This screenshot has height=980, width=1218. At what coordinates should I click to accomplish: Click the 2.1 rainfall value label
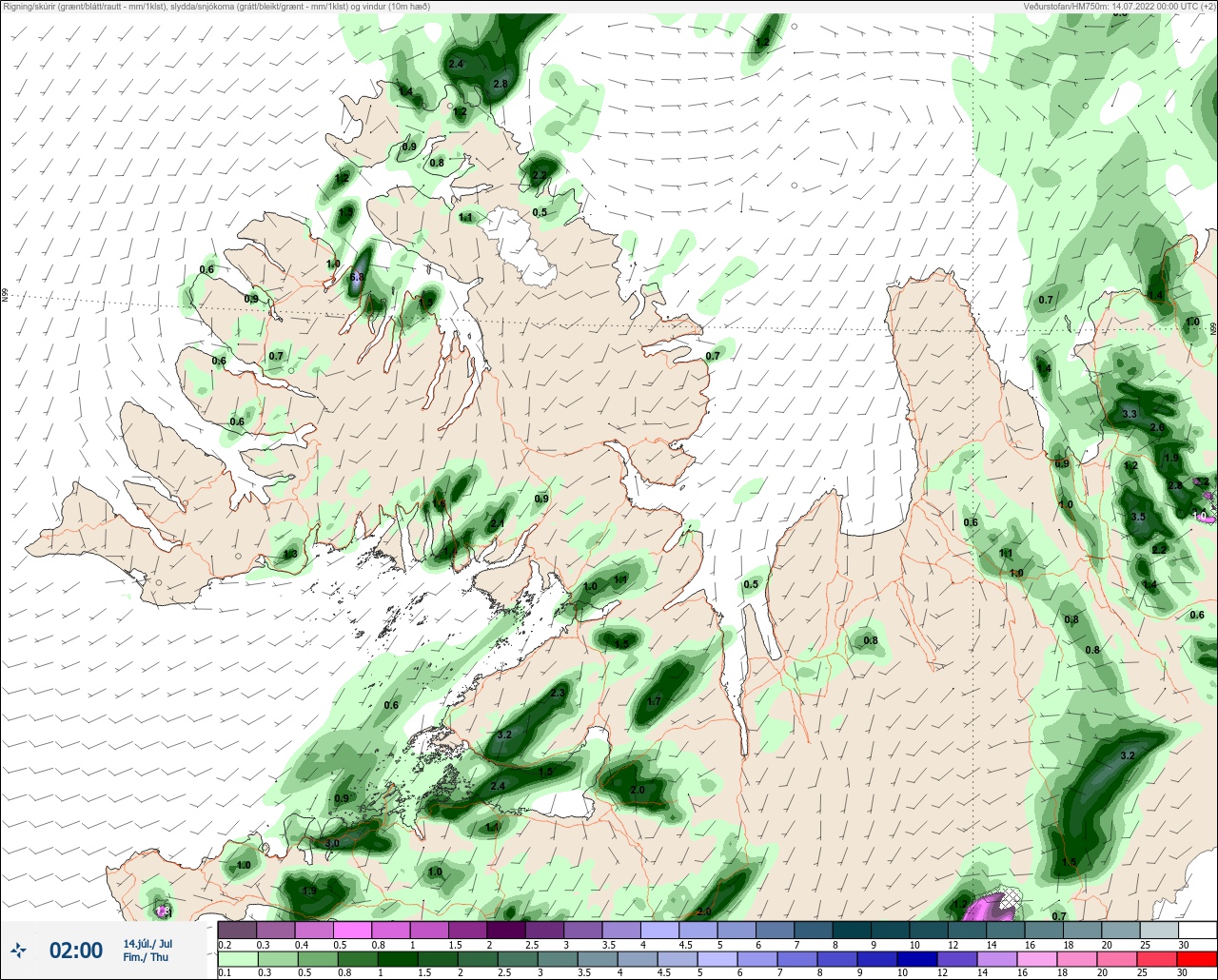(497, 523)
